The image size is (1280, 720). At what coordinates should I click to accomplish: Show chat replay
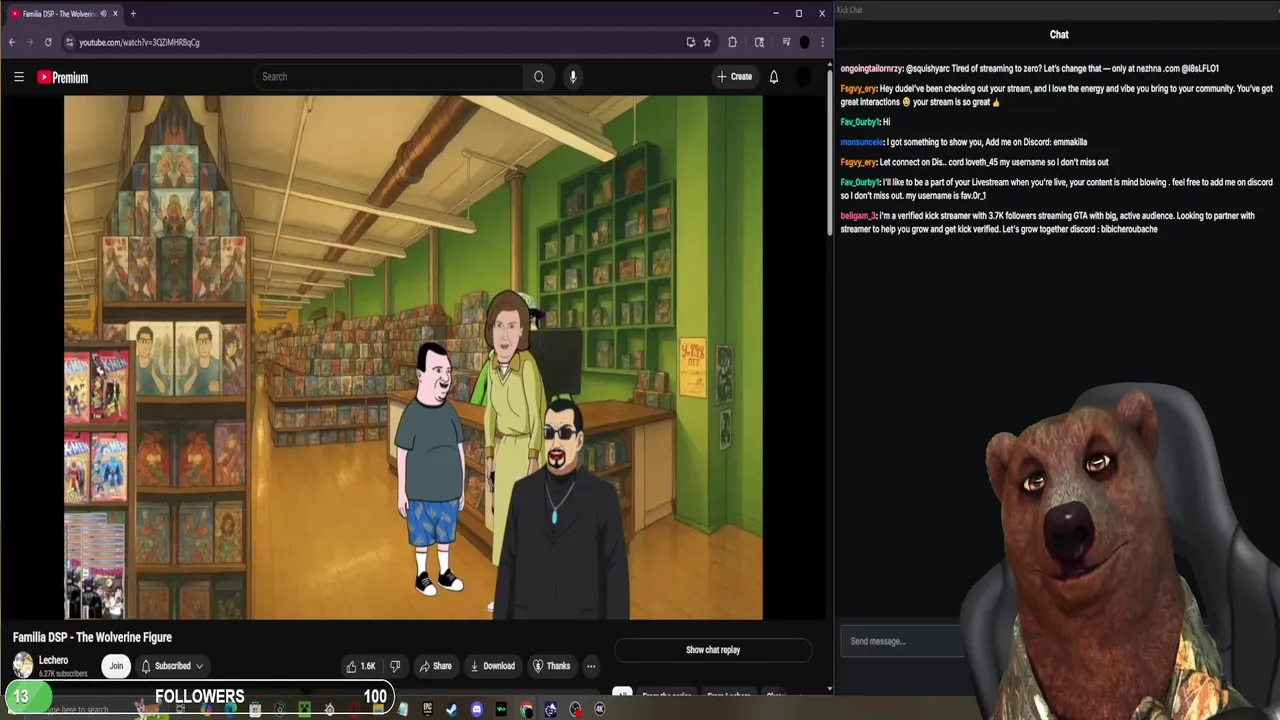click(x=713, y=650)
